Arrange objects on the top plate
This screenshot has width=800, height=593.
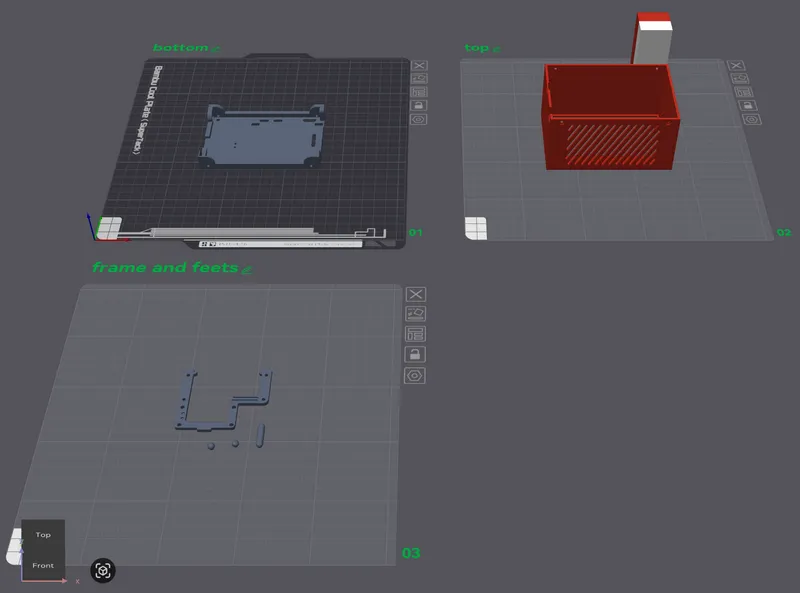(x=744, y=92)
